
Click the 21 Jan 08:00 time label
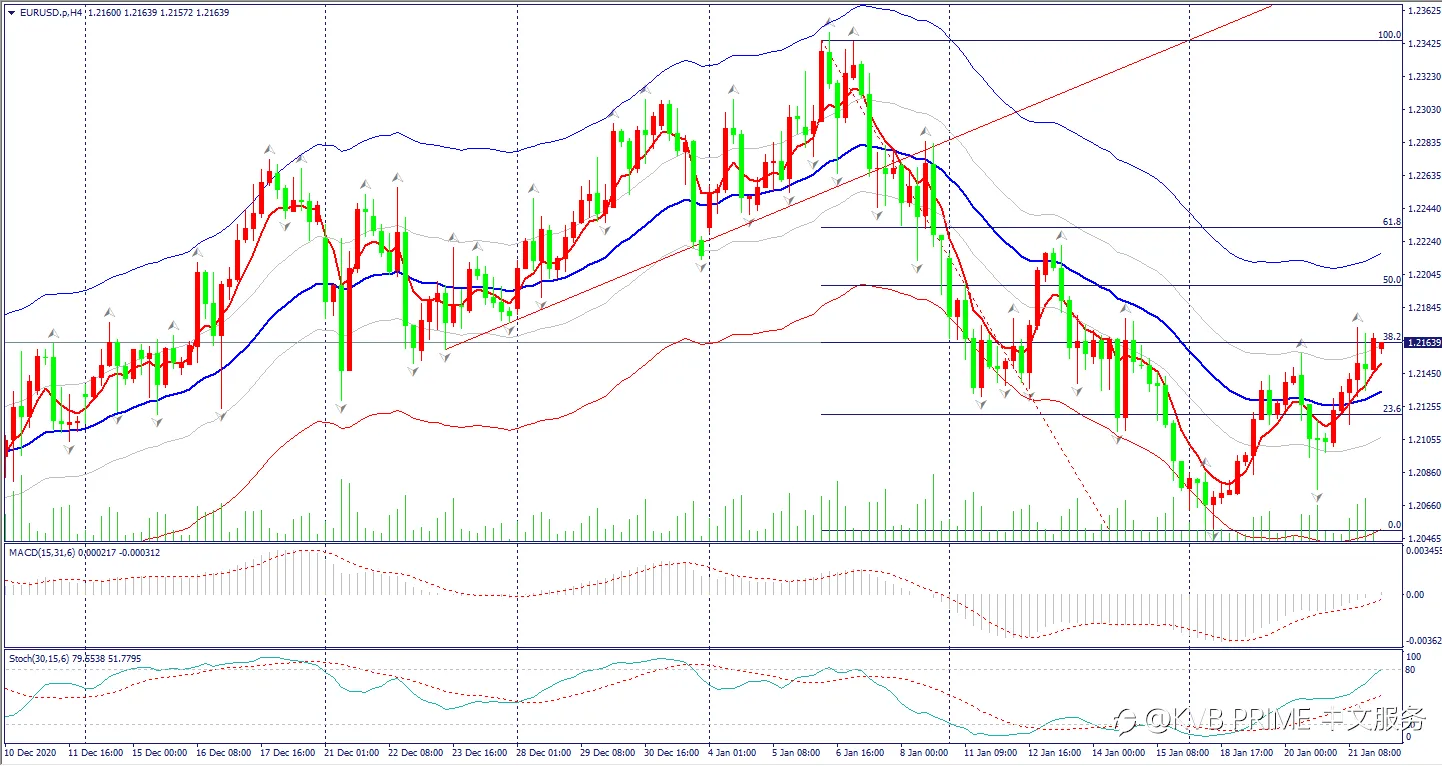click(x=1376, y=751)
